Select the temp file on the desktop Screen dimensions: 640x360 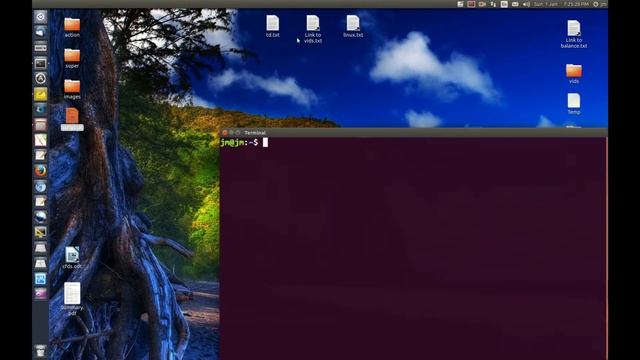(x=573, y=104)
